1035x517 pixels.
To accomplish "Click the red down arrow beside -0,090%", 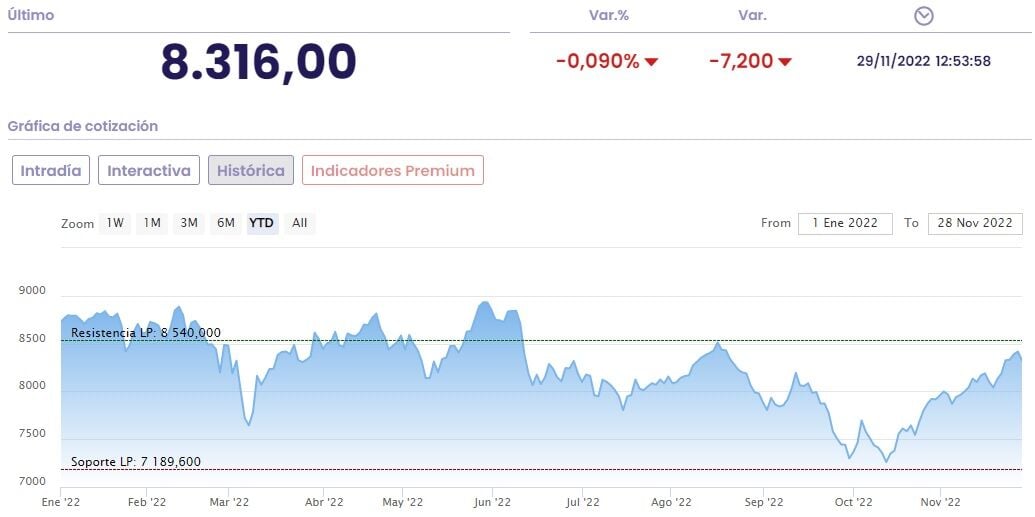I will tap(652, 62).
